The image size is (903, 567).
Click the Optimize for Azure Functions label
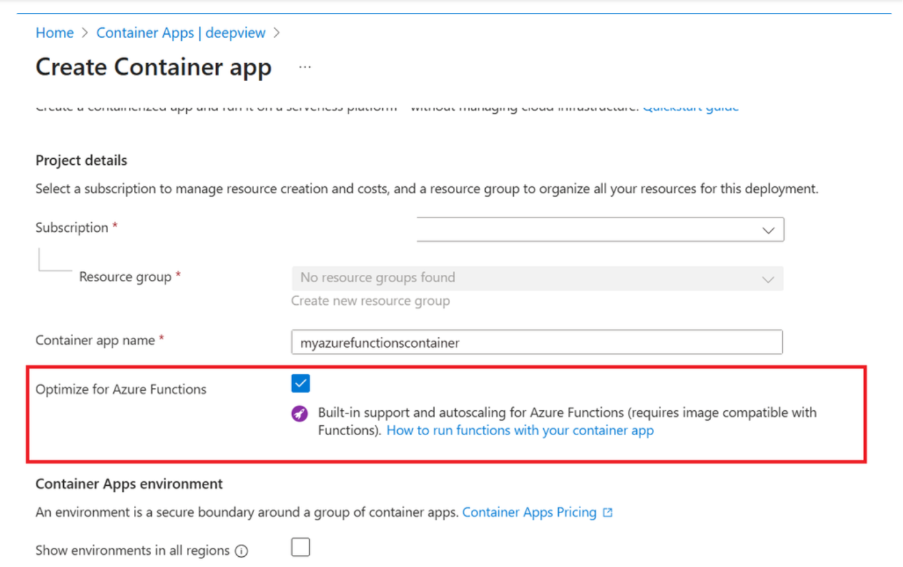coord(121,389)
